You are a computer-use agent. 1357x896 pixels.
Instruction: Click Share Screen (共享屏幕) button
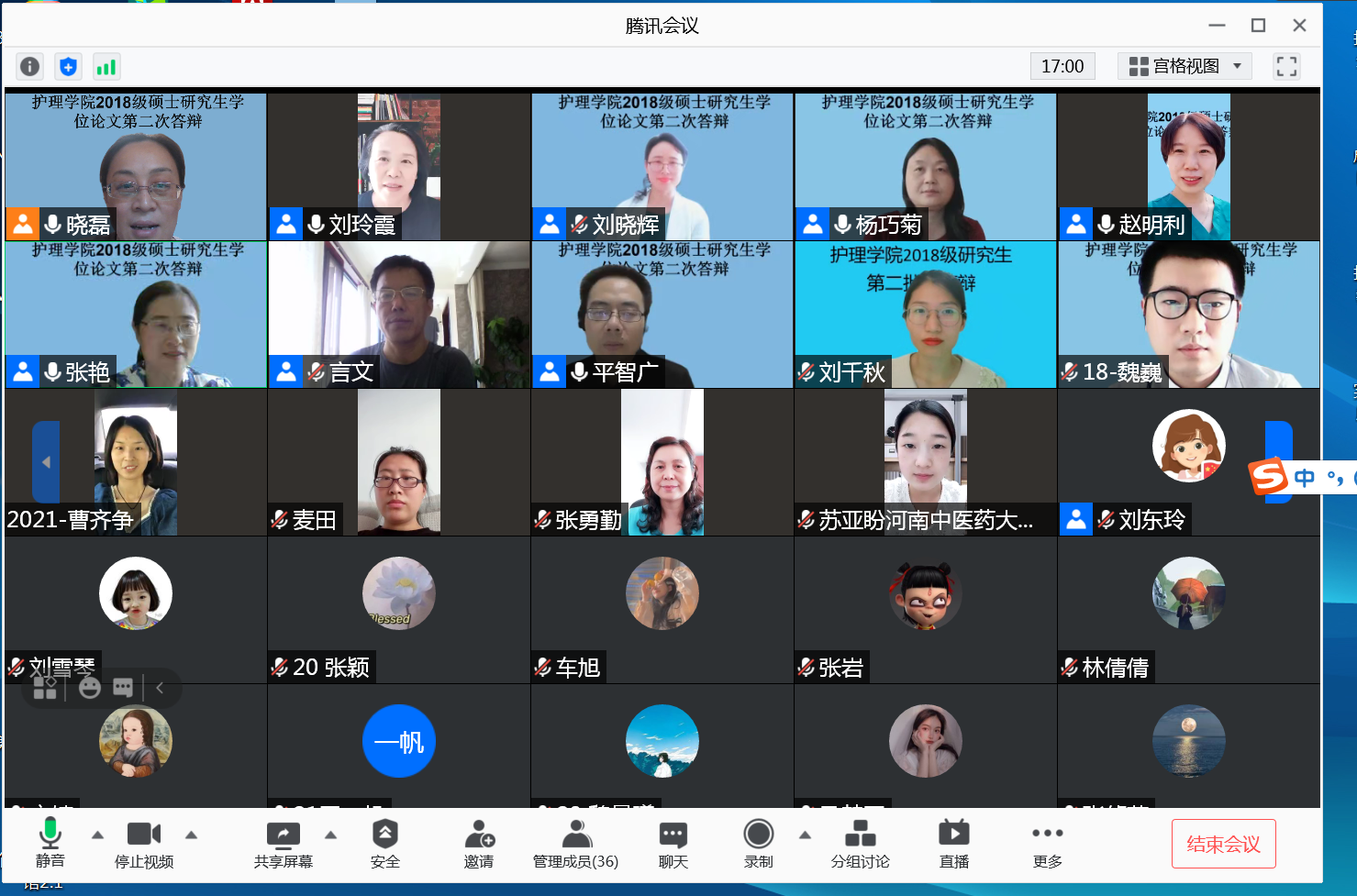click(283, 844)
